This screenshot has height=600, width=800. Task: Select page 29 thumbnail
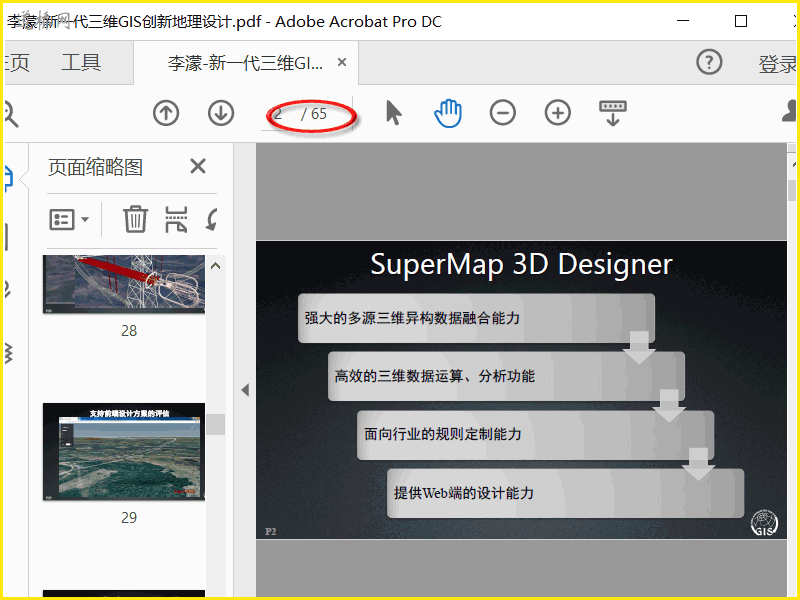(x=124, y=452)
